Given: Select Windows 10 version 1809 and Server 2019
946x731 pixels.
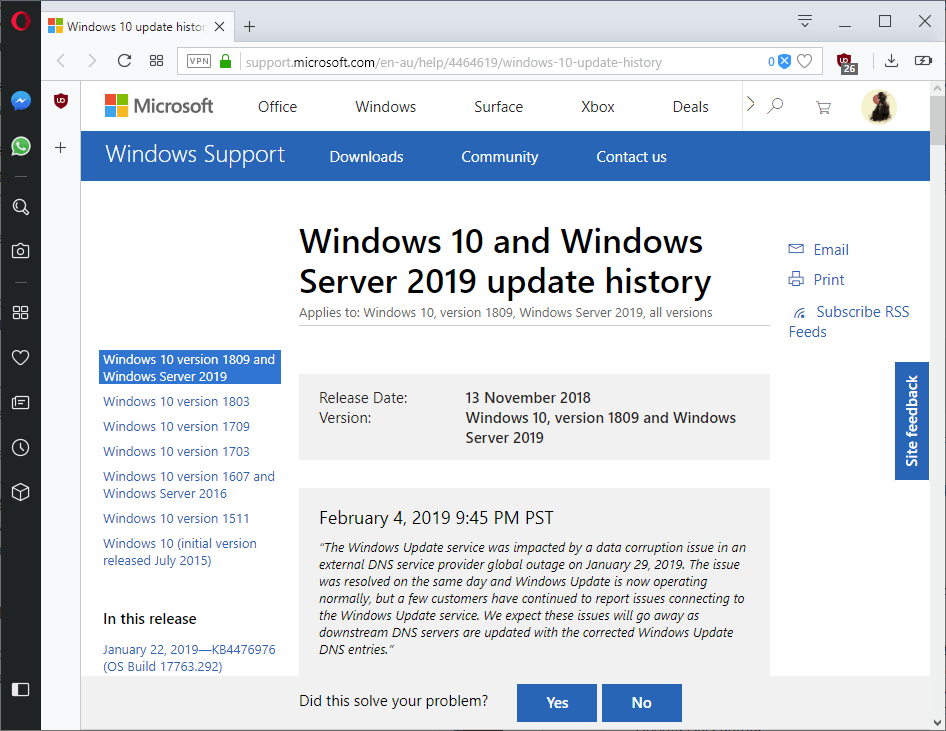Looking at the screenshot, I should point(189,367).
